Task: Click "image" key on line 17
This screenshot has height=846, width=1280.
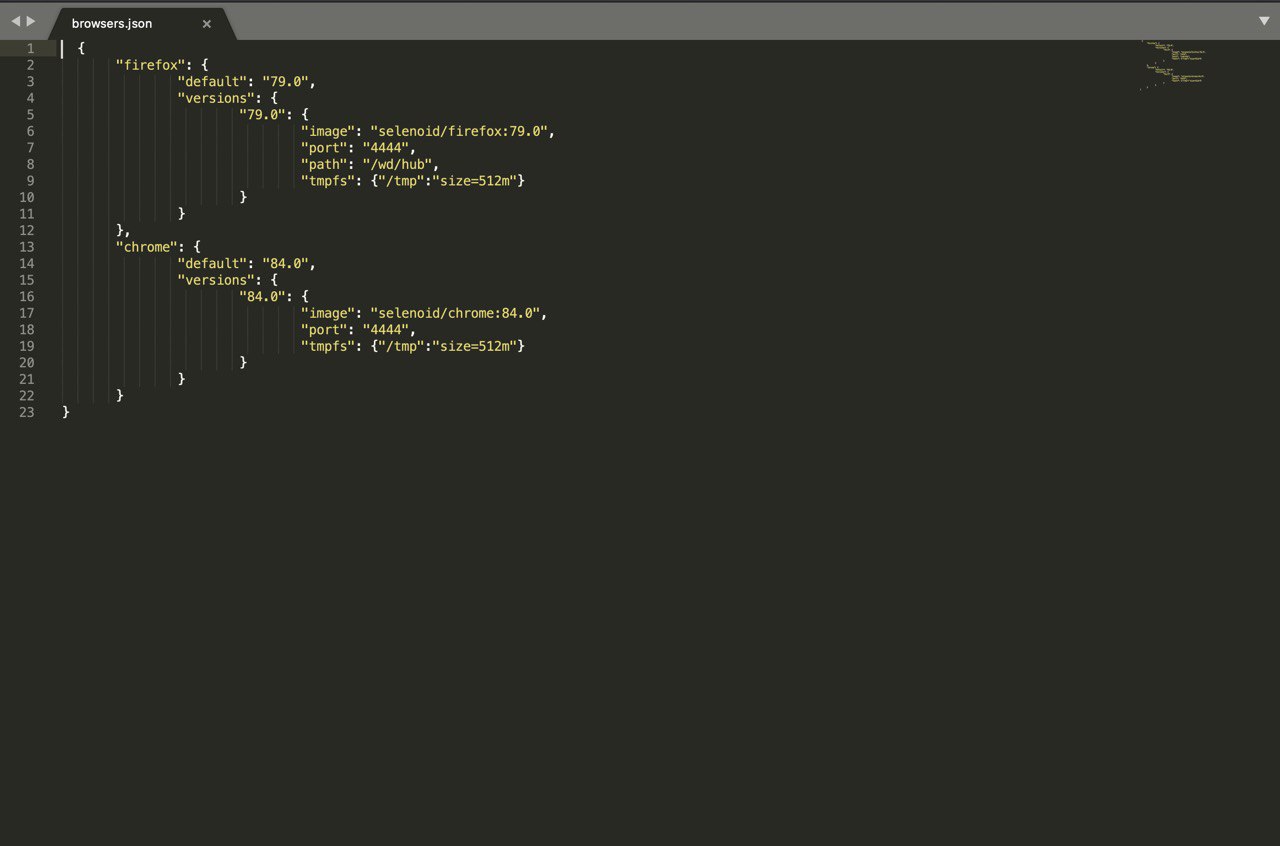Action: [x=328, y=313]
